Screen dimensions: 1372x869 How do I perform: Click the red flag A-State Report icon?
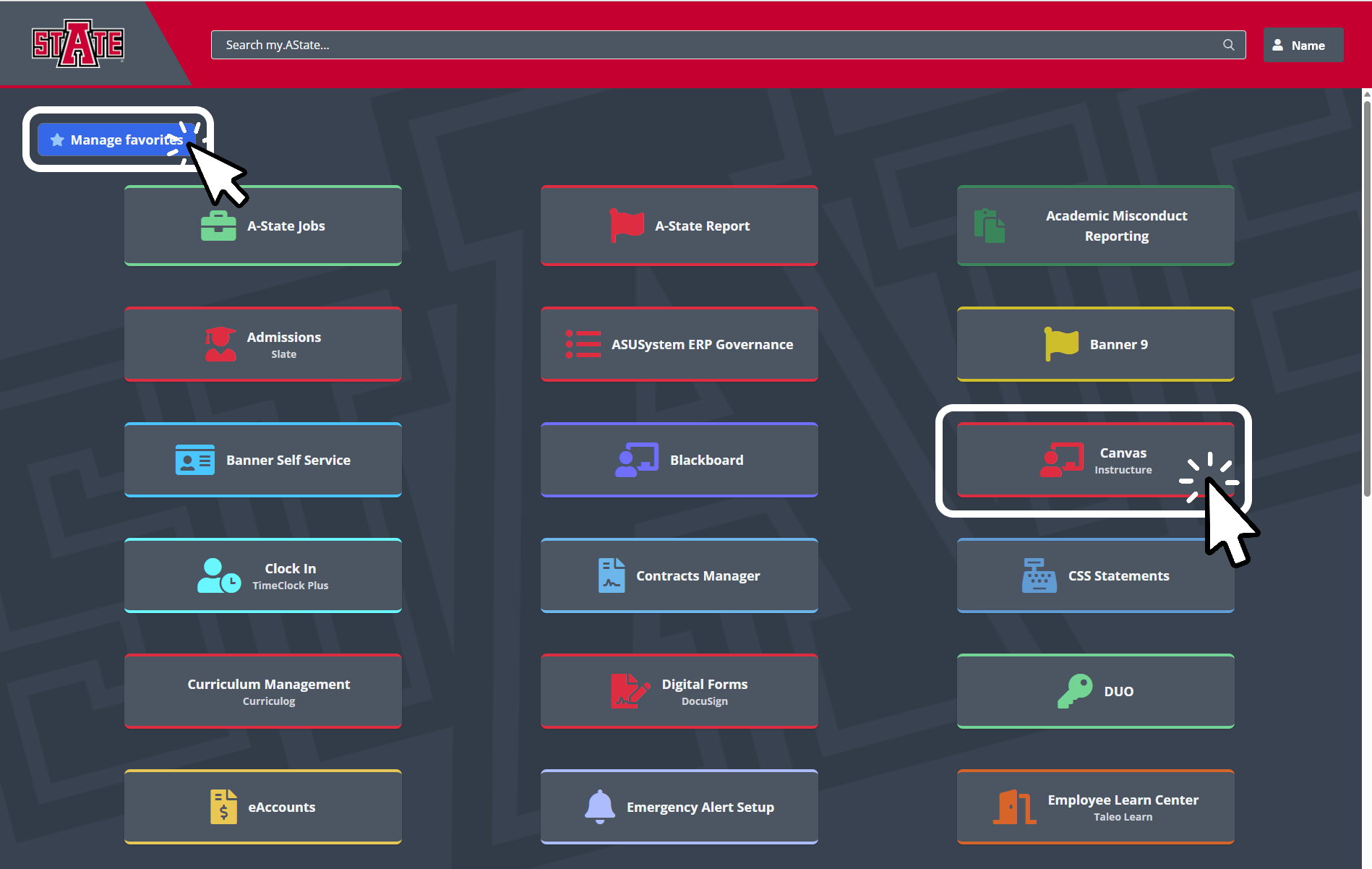pos(626,226)
